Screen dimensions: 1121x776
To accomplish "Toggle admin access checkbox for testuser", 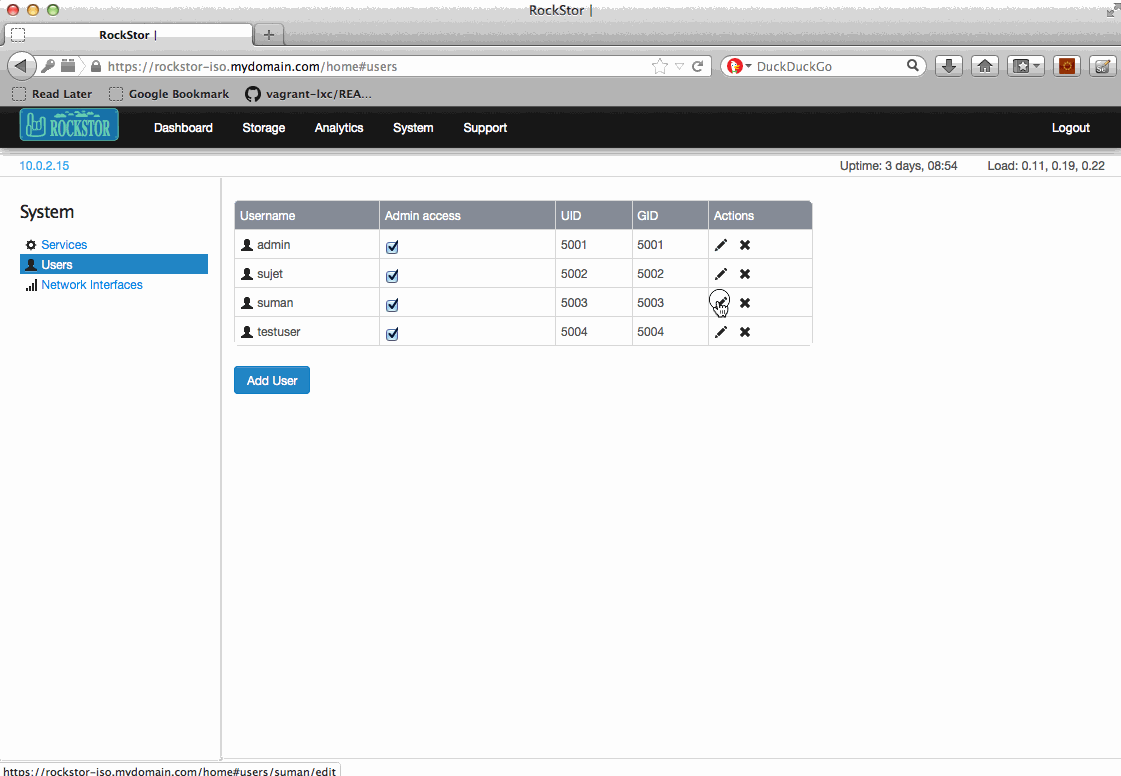I will click(392, 334).
